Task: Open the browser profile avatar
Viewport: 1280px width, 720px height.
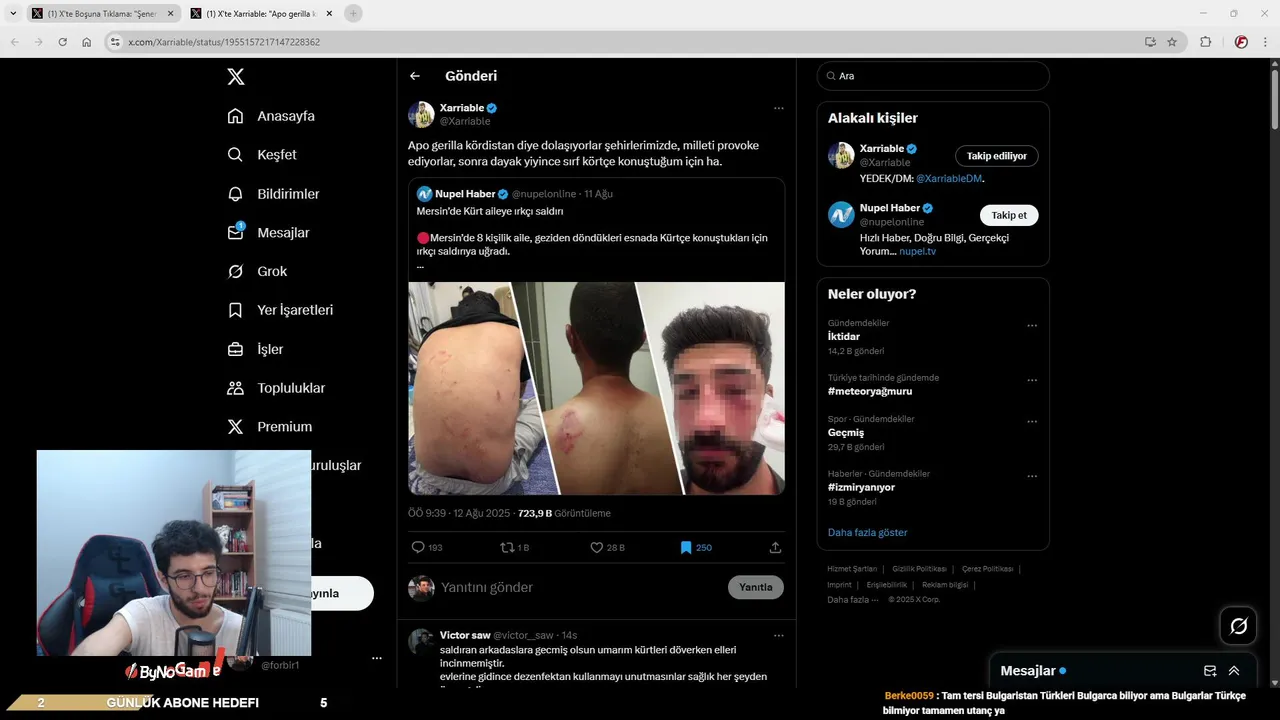Action: tap(1241, 42)
